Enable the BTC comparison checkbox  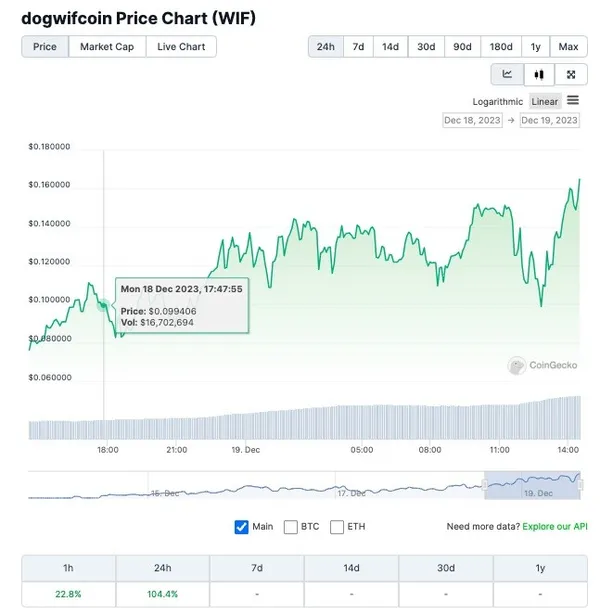point(291,527)
